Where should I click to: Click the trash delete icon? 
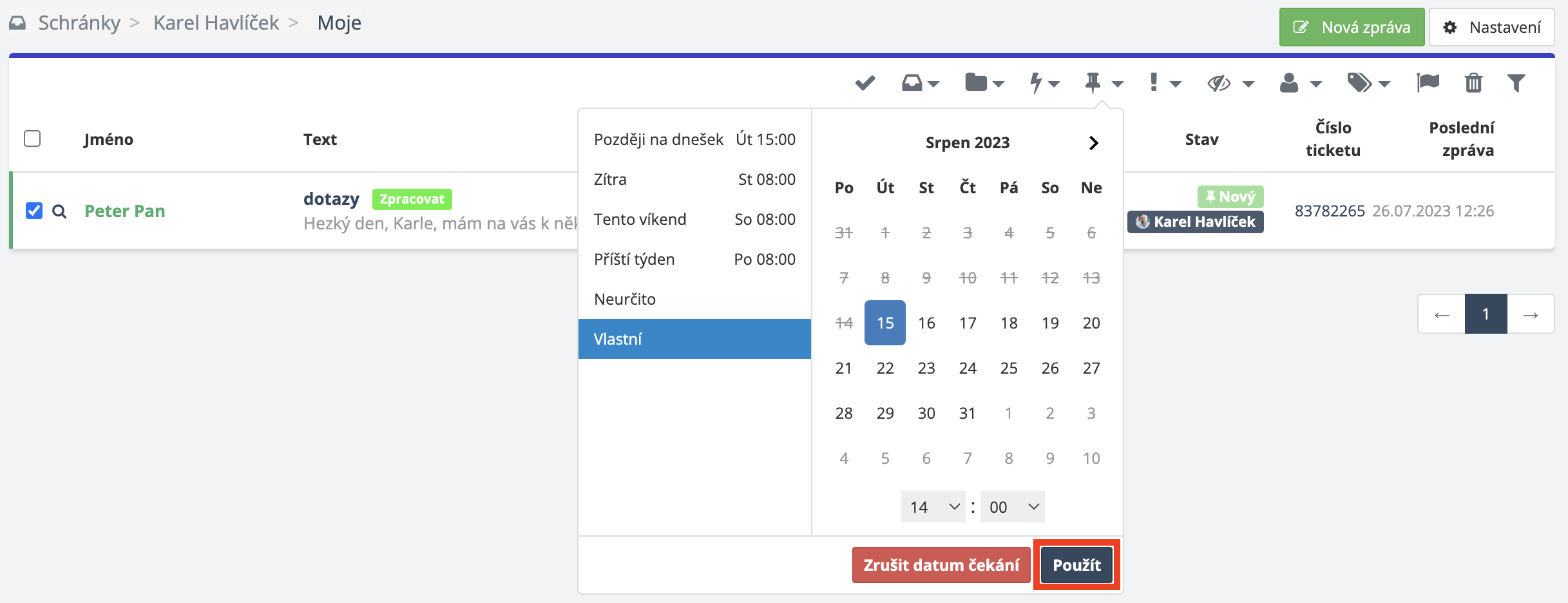click(1473, 83)
